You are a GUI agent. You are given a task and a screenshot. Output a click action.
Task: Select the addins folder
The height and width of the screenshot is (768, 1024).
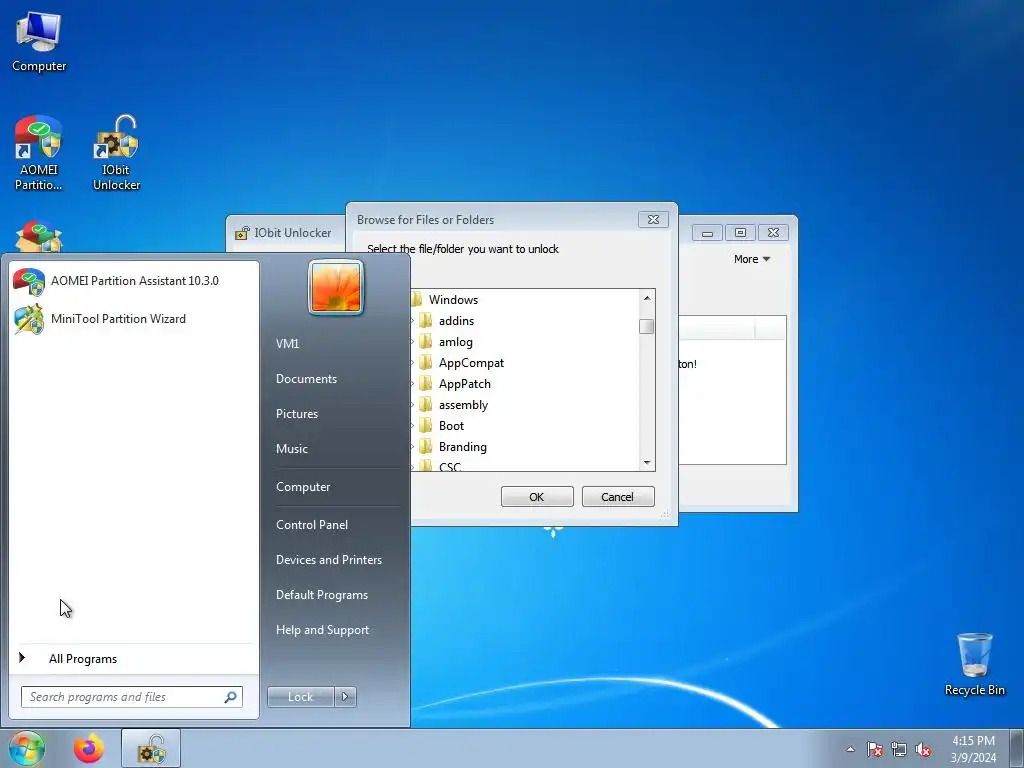456,321
